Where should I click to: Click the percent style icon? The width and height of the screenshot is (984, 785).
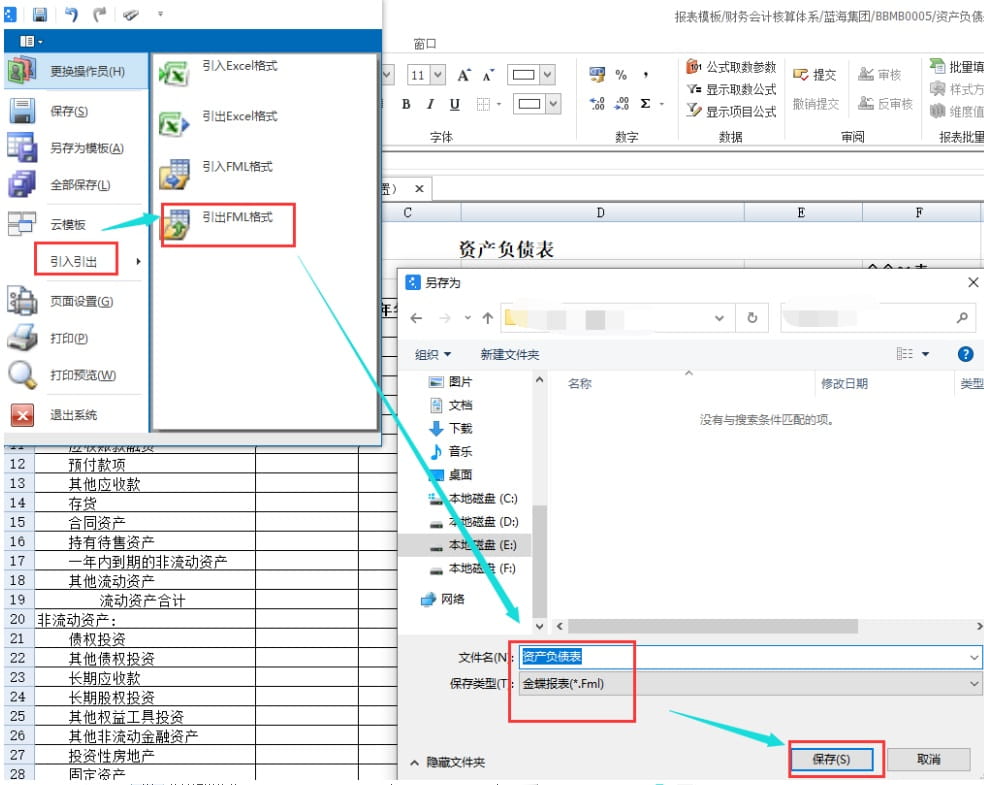tap(621, 75)
